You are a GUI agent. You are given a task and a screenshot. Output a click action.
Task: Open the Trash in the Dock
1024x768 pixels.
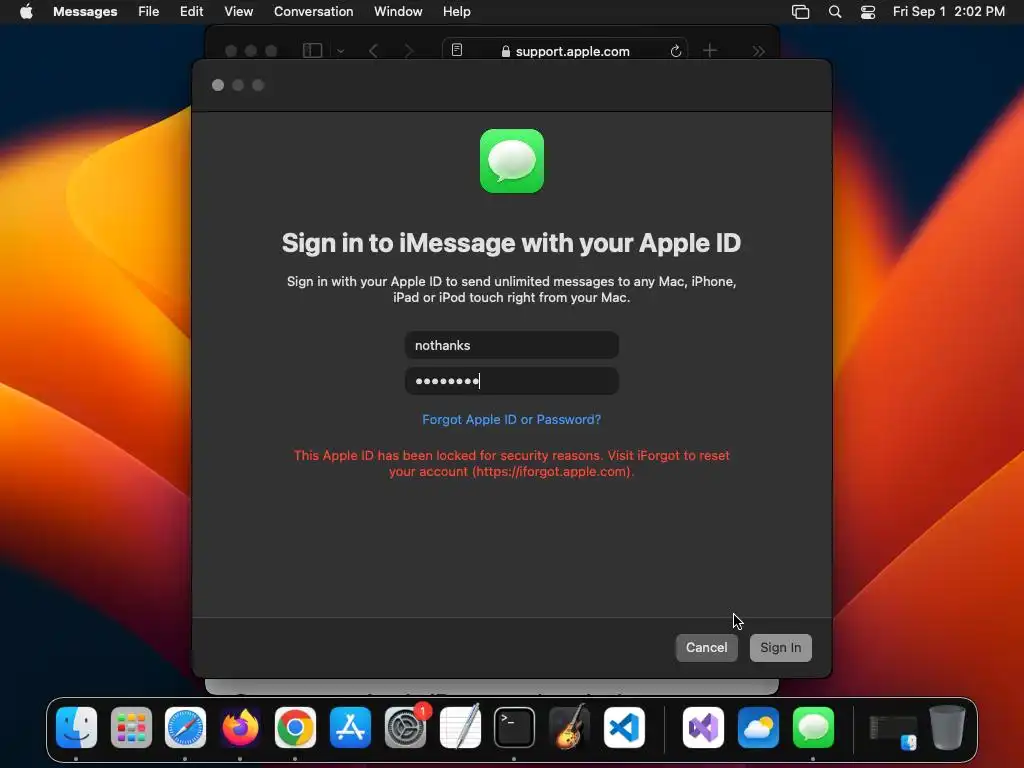pos(947,727)
